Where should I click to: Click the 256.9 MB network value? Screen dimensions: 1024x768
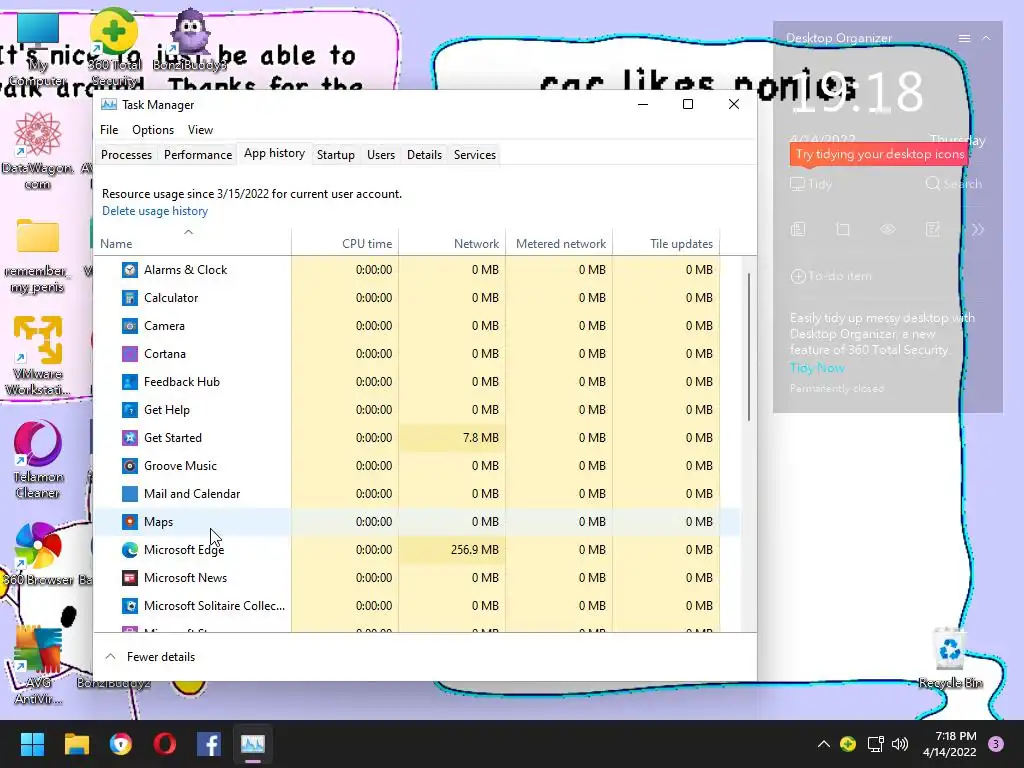(474, 550)
